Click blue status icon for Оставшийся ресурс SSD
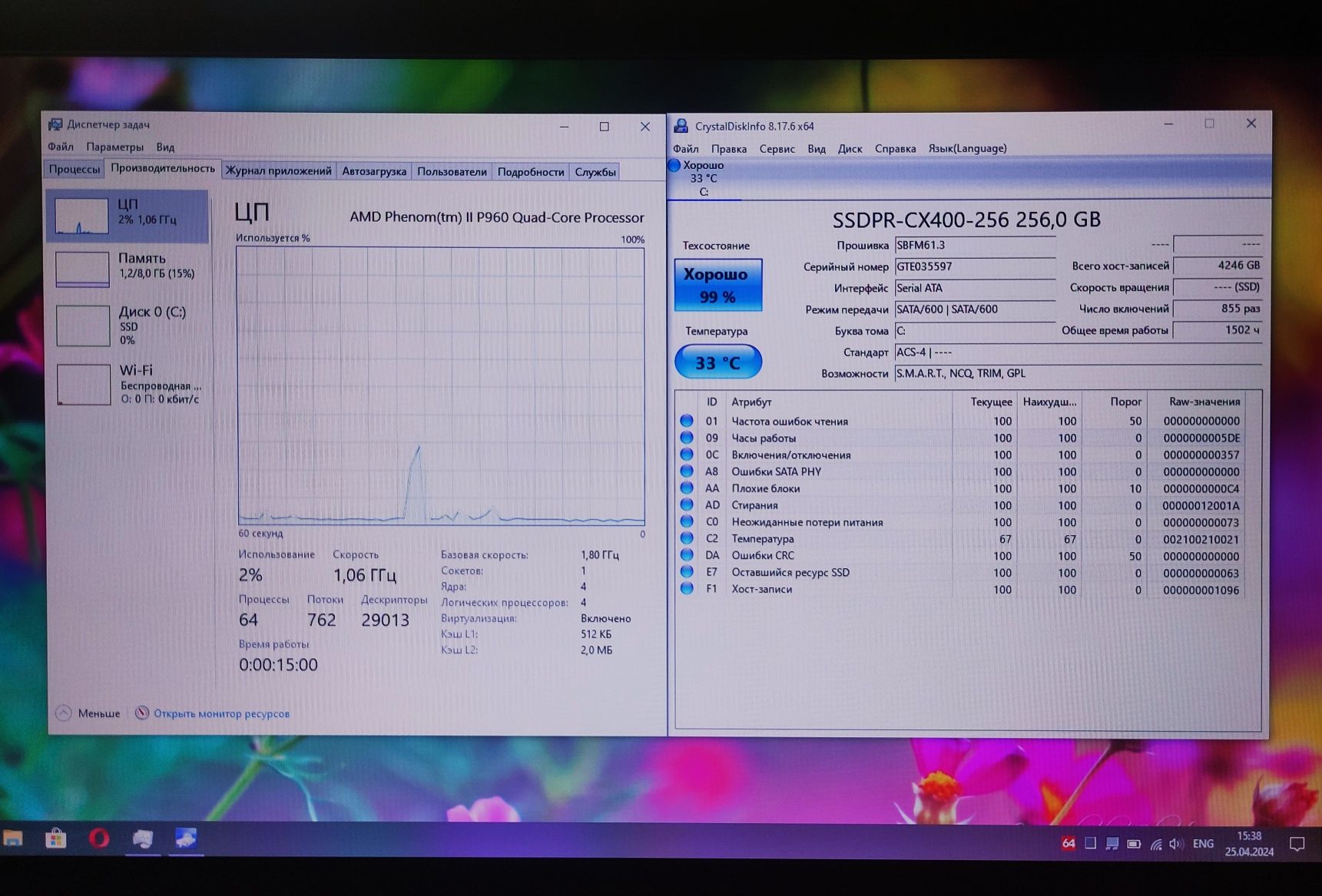The image size is (1322, 896). [687, 571]
